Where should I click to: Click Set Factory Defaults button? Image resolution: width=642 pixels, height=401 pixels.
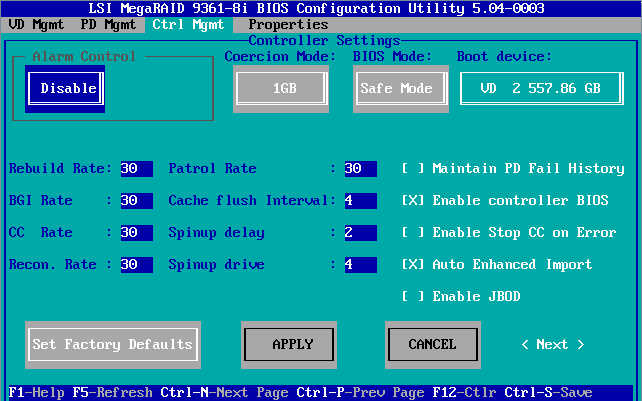coord(113,345)
